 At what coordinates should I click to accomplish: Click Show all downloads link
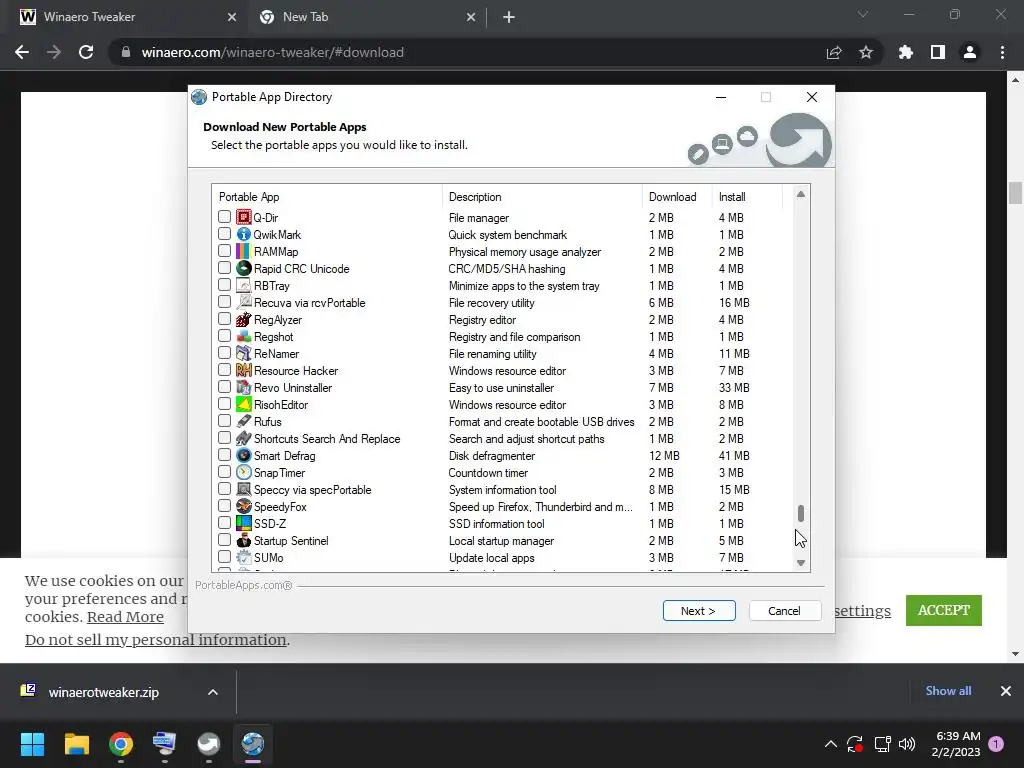pyautogui.click(x=948, y=691)
